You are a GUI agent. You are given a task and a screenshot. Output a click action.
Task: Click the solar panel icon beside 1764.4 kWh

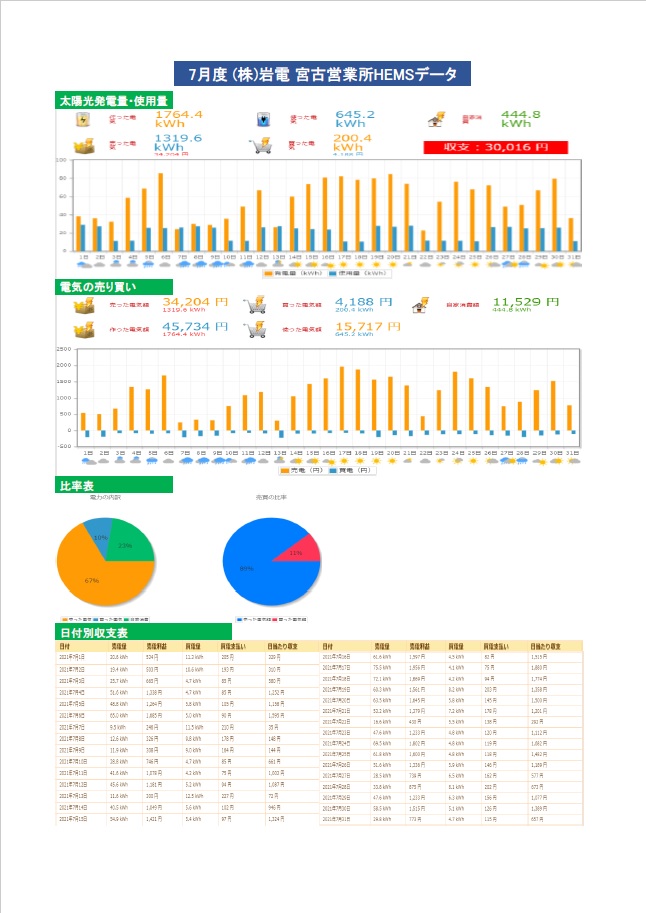84,119
